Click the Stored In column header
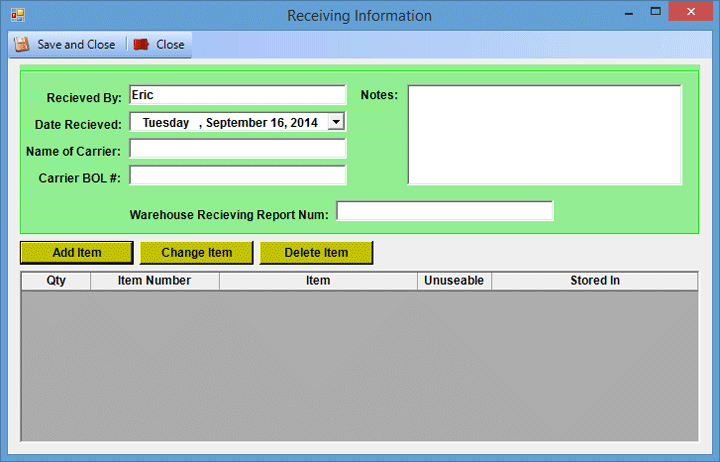Screen dimensions: 720x462 pos(595,281)
